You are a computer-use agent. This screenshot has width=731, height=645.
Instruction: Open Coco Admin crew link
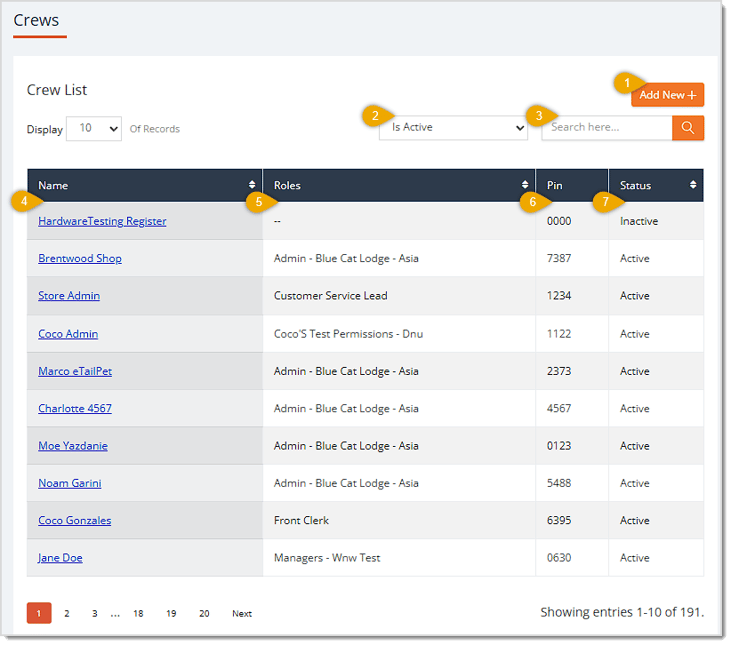(68, 334)
